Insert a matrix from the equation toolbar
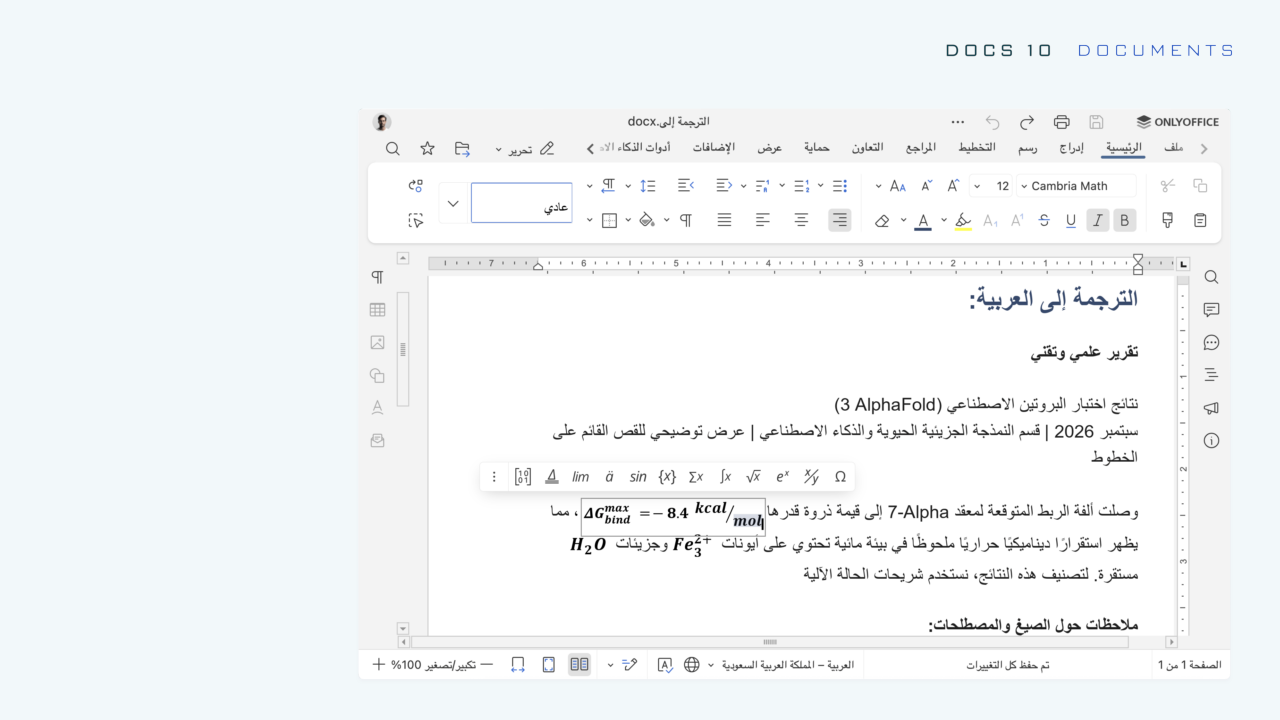Image resolution: width=1280 pixels, height=720 pixels. pyautogui.click(x=523, y=477)
